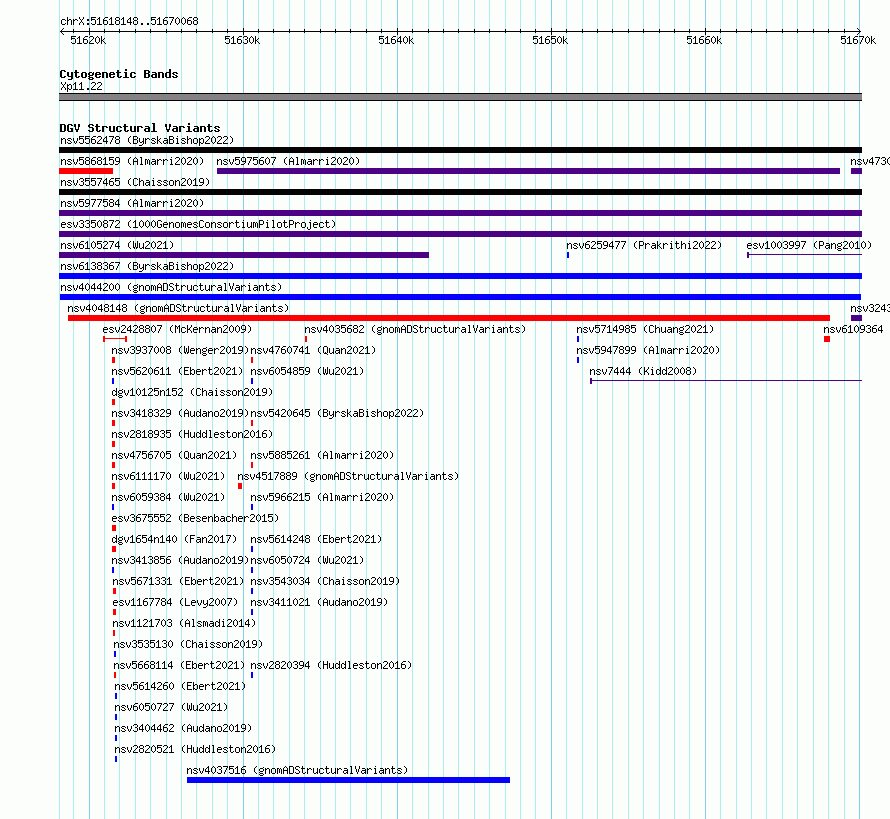
Task: Click the red esv2428807 interval glyph
Action: [x=115, y=339]
